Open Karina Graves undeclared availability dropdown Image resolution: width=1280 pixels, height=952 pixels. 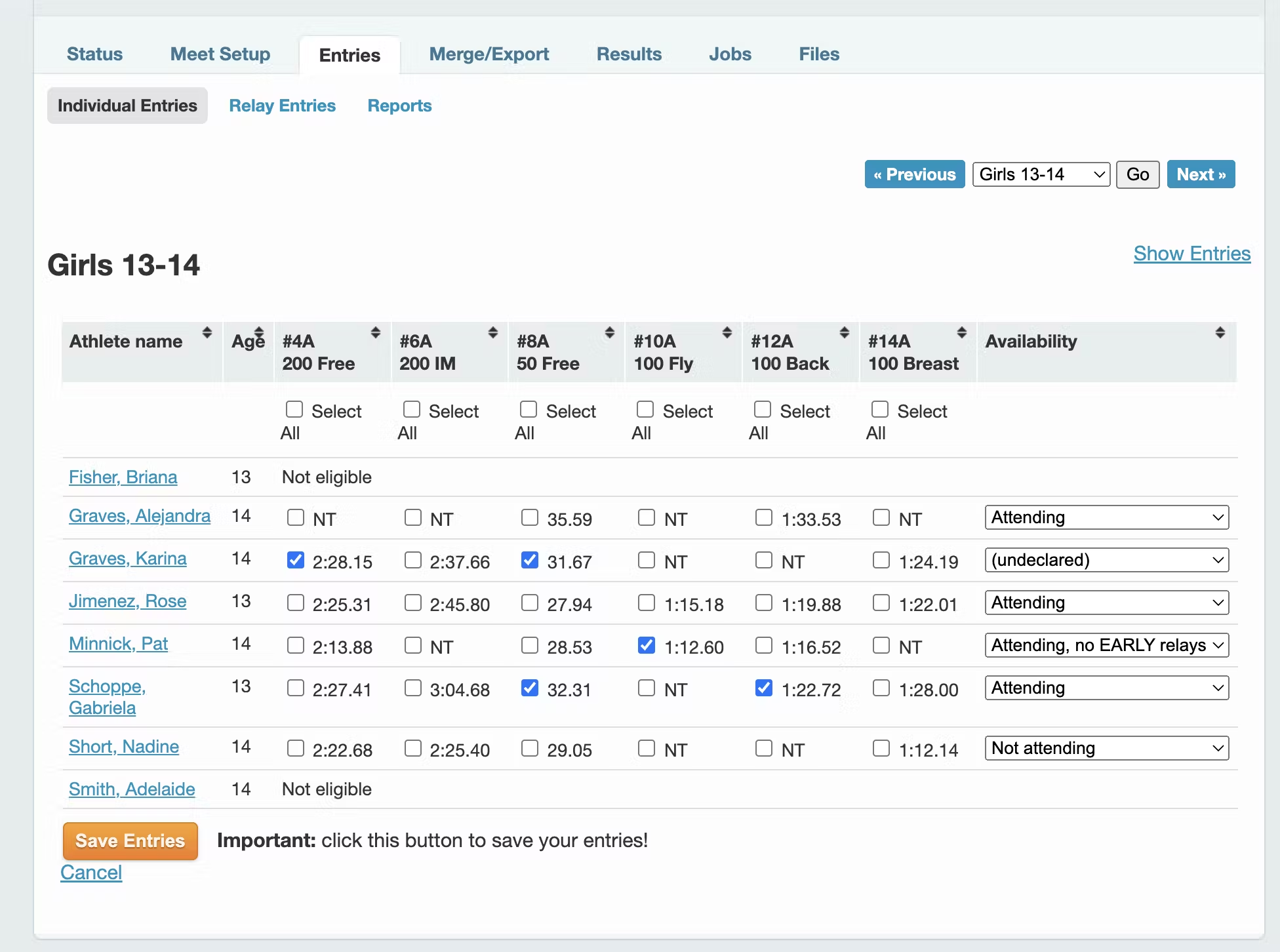(x=1107, y=560)
